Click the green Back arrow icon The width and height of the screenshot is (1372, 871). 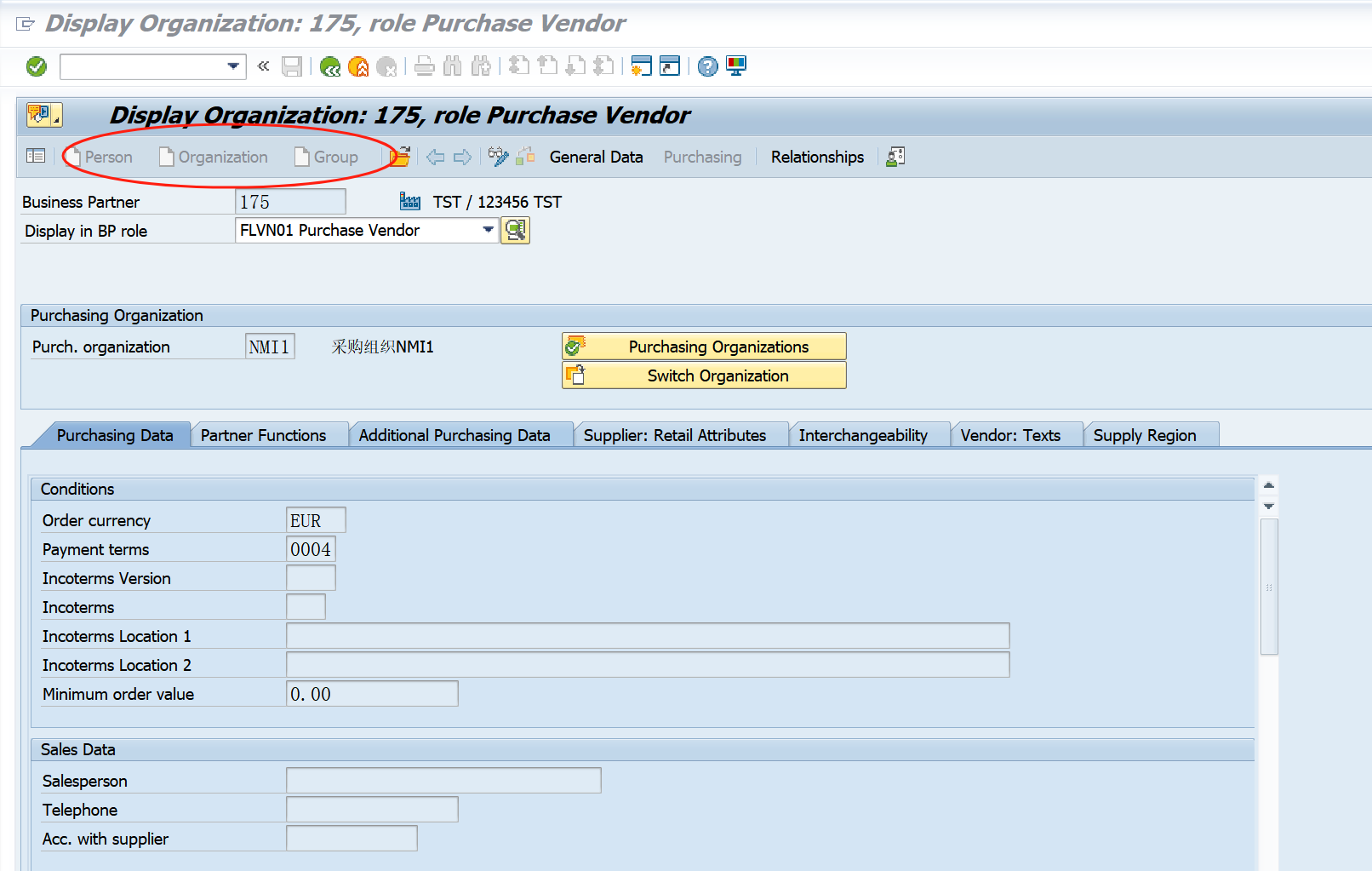pos(330,66)
